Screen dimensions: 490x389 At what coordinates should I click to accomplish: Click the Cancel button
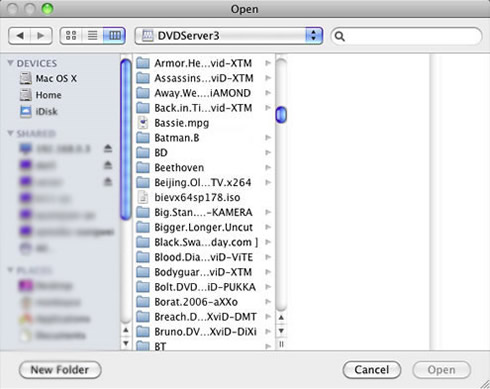[372, 370]
